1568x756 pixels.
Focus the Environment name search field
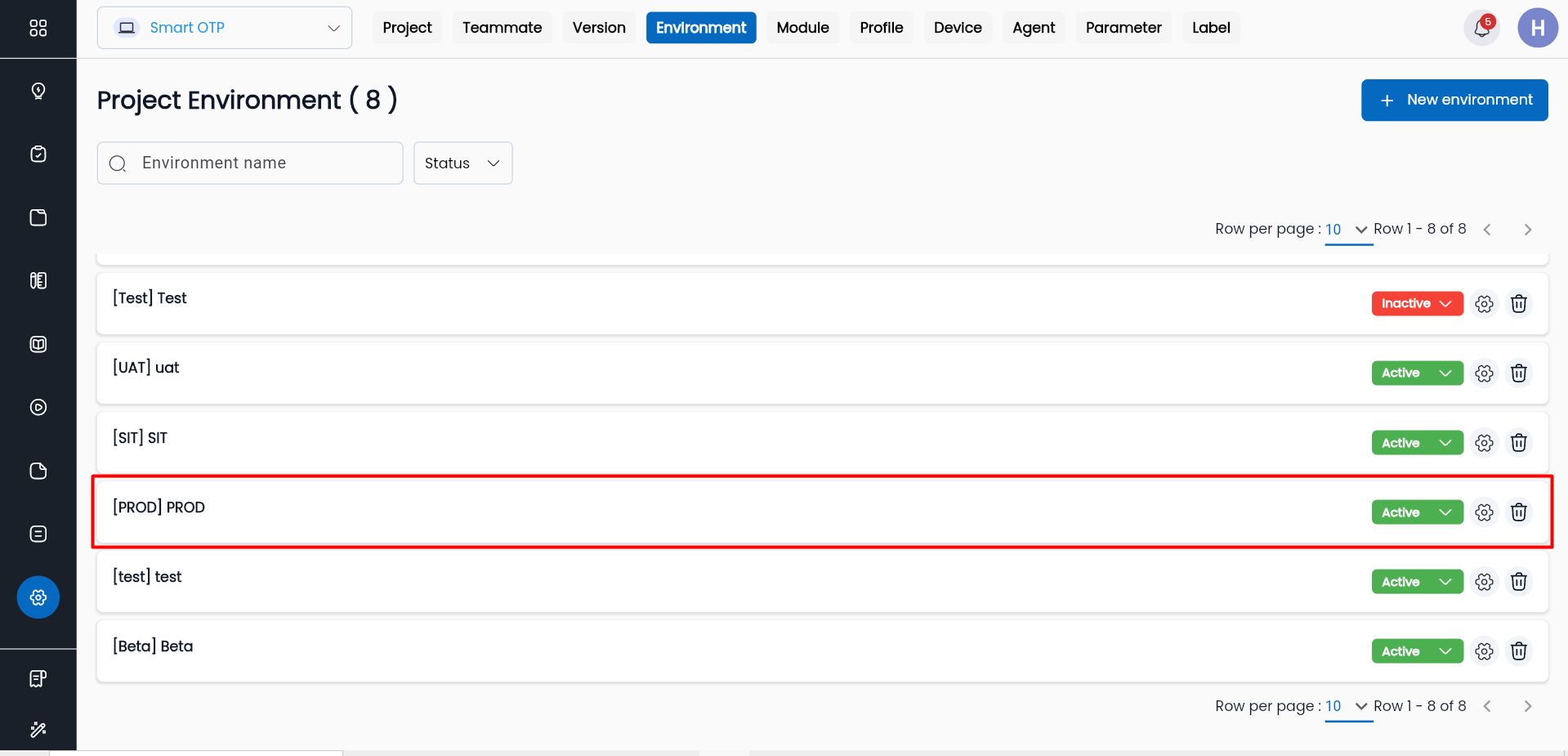[x=261, y=163]
